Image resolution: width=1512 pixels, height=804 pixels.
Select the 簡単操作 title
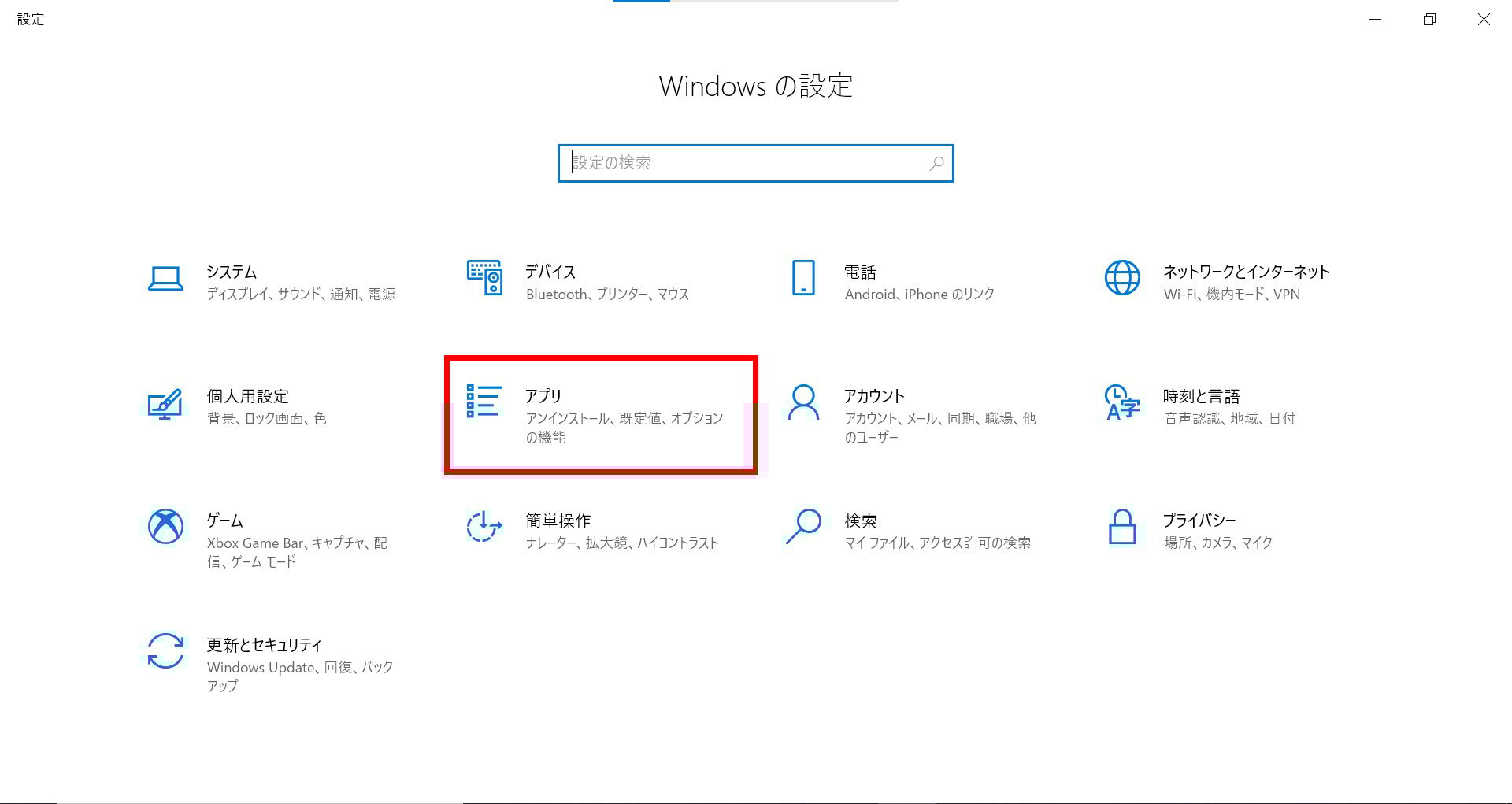pyautogui.click(x=558, y=521)
